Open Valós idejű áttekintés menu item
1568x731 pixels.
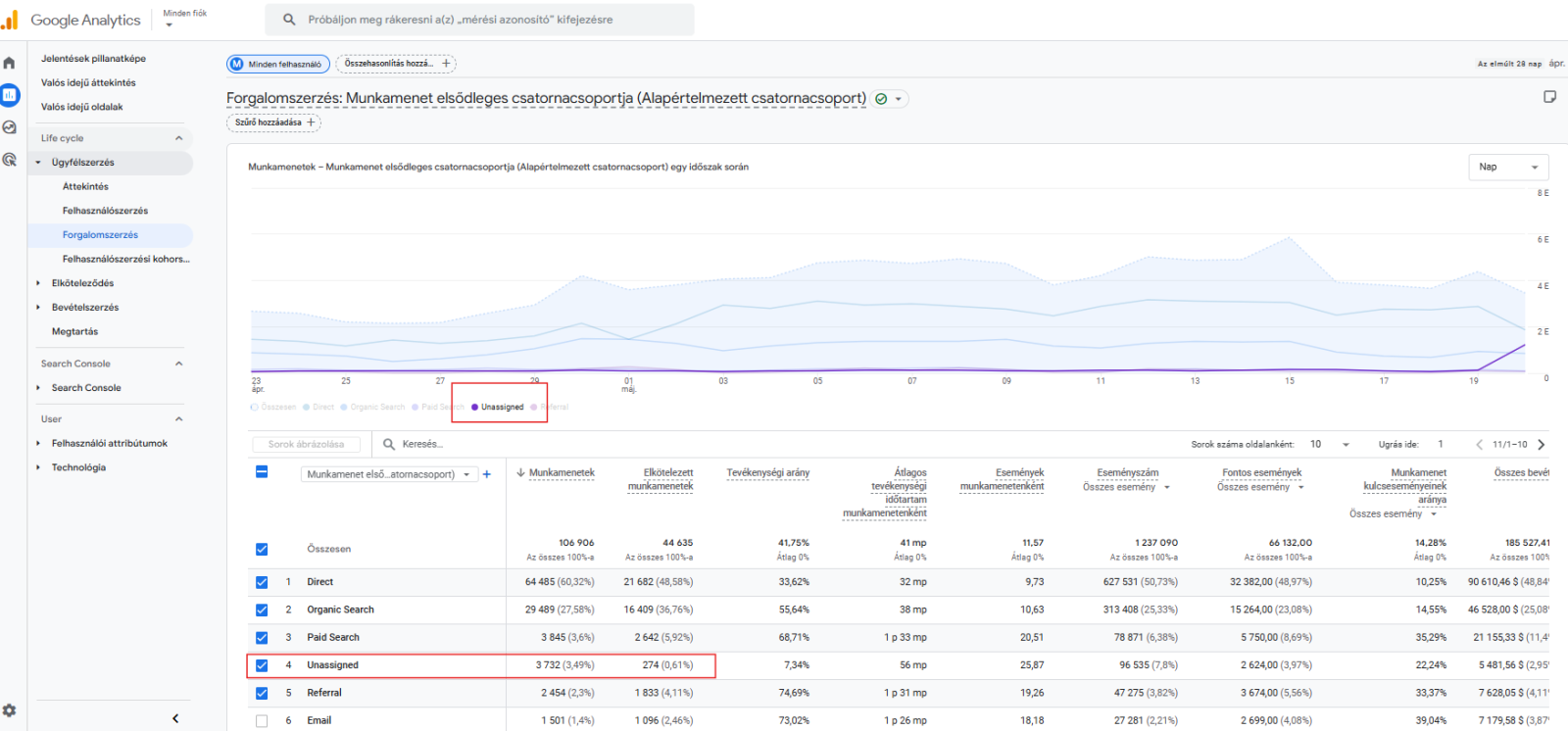(x=88, y=83)
